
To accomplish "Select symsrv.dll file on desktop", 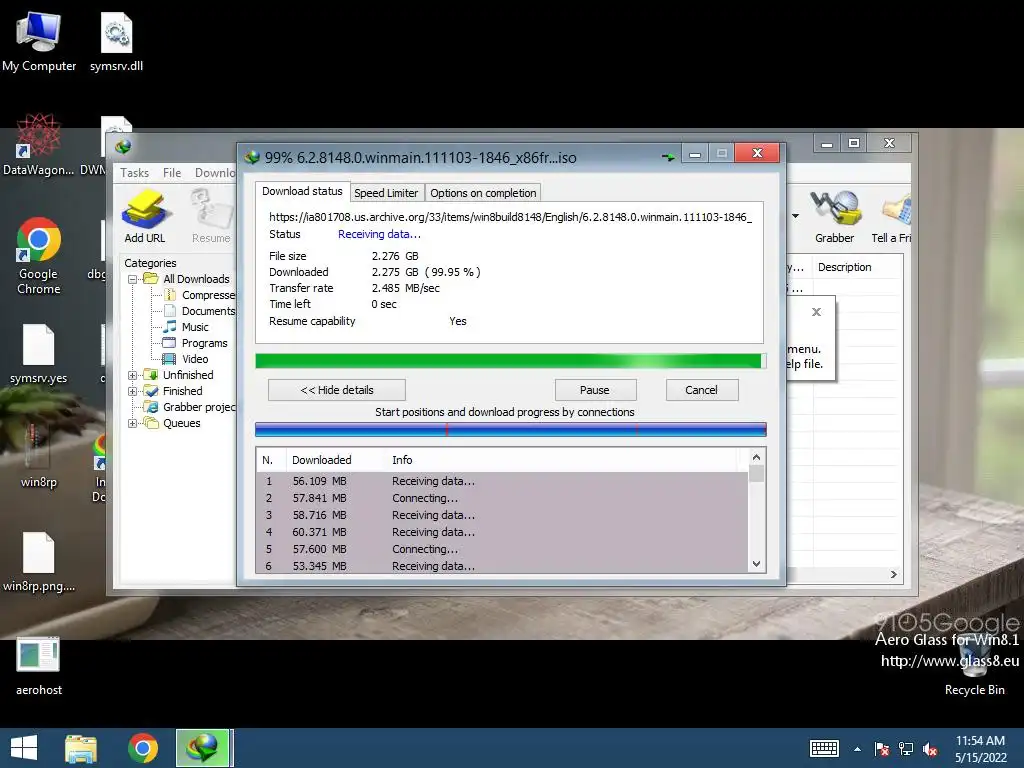I will 116,42.
